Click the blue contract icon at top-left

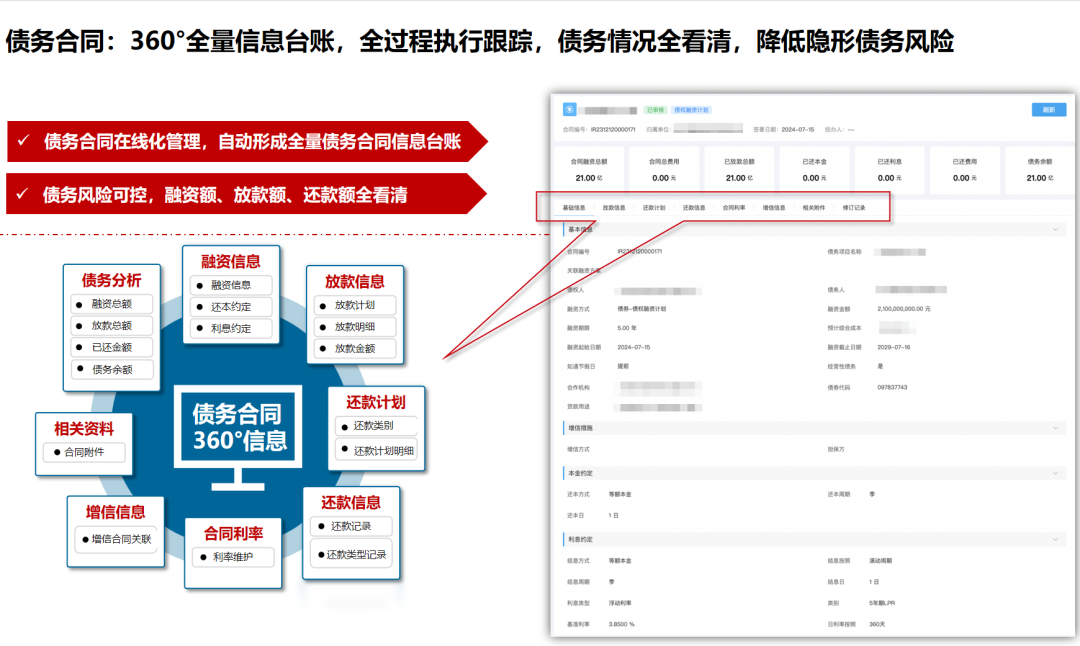570,110
